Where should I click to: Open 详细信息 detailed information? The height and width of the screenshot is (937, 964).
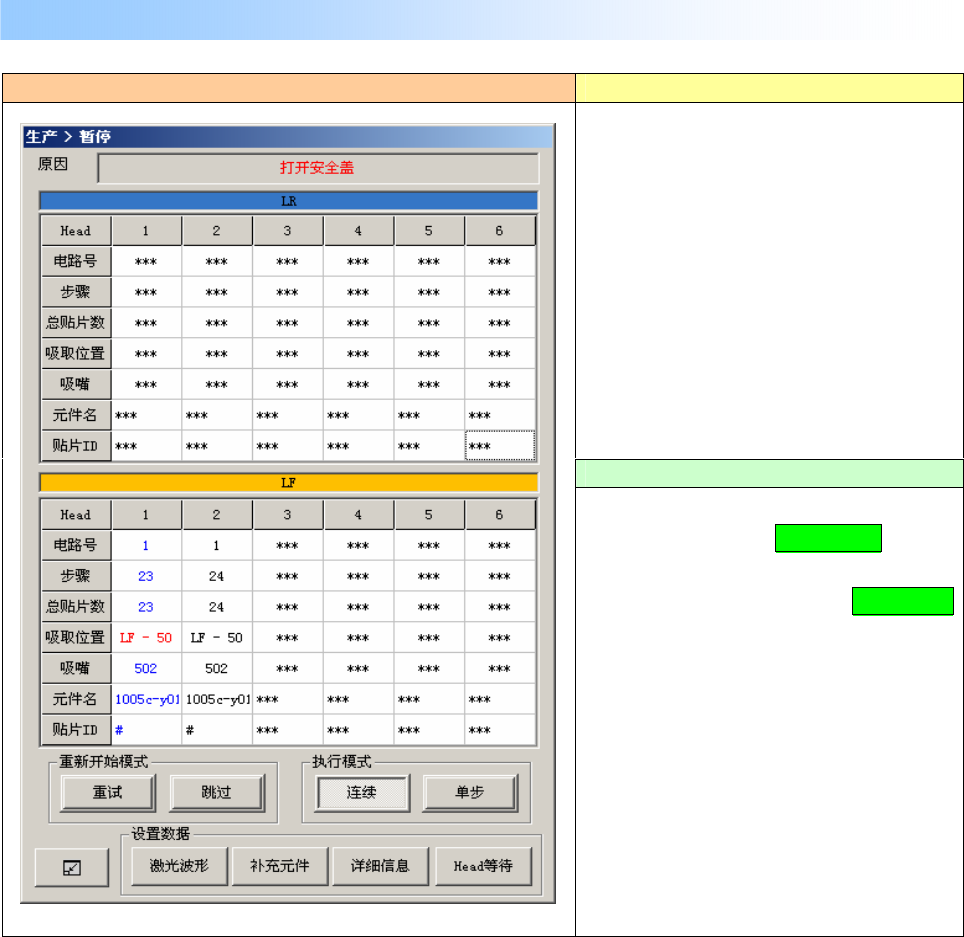pos(380,866)
